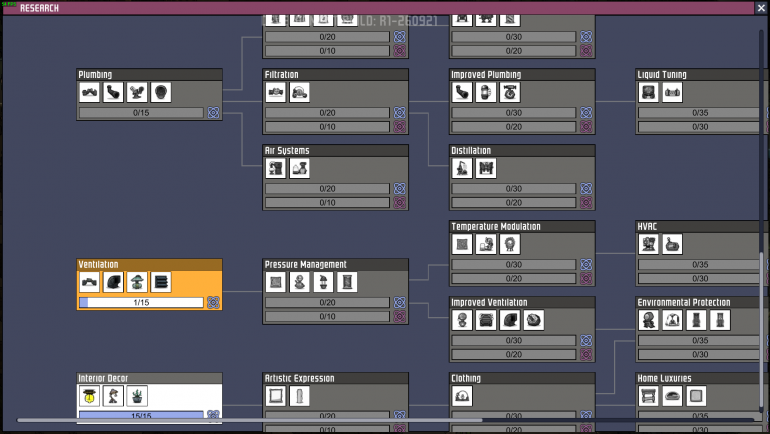Image resolution: width=770 pixels, height=434 pixels.
Task: Click the "0/20" value in Temperature Modulation
Action: click(514, 278)
